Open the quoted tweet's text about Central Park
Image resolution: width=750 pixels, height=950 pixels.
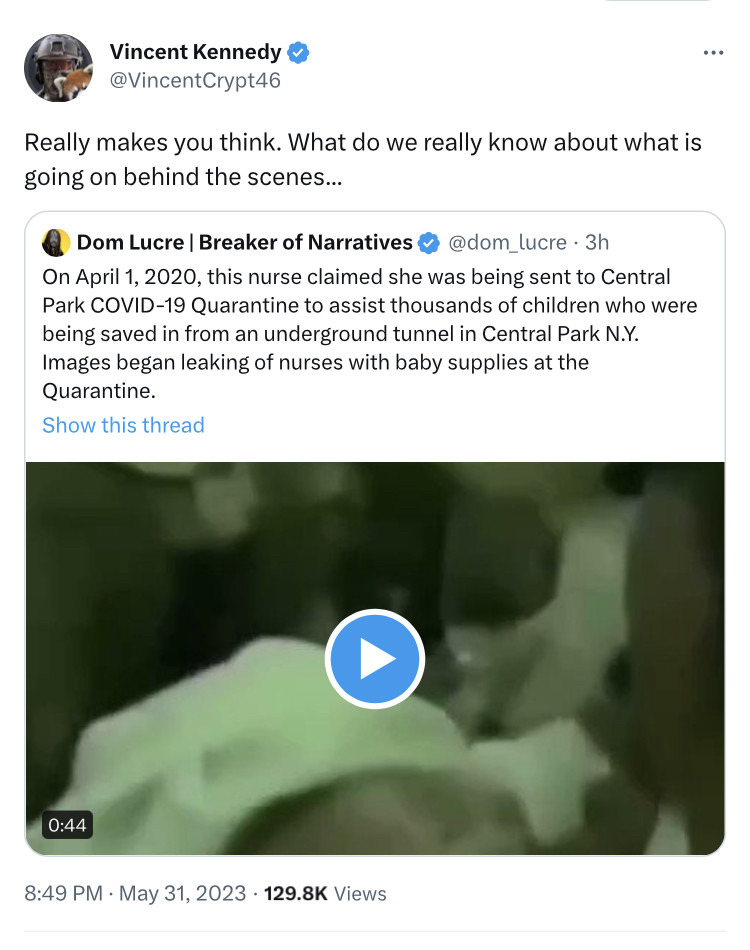370,333
